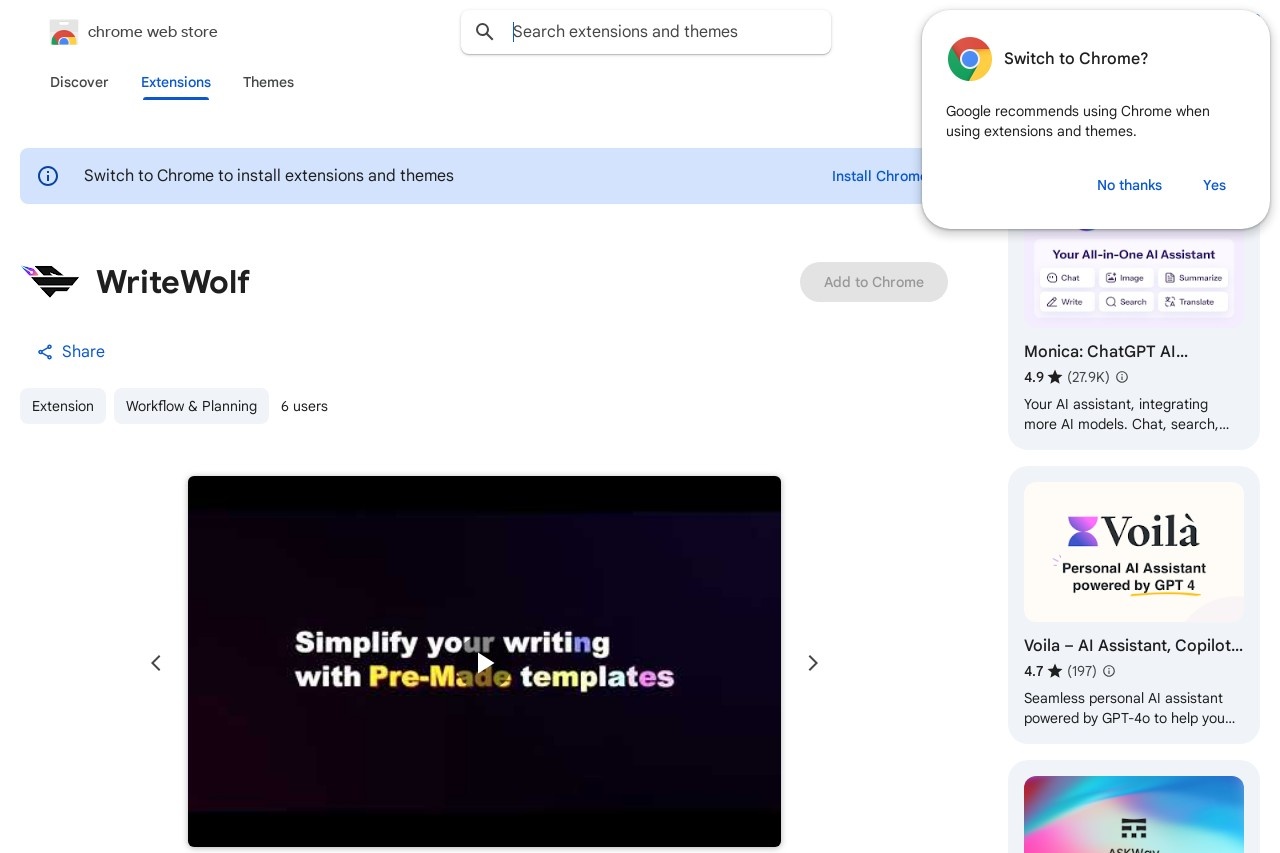Click the share icon beside Share
Image resolution: width=1280 pixels, height=853 pixels.
tap(45, 352)
